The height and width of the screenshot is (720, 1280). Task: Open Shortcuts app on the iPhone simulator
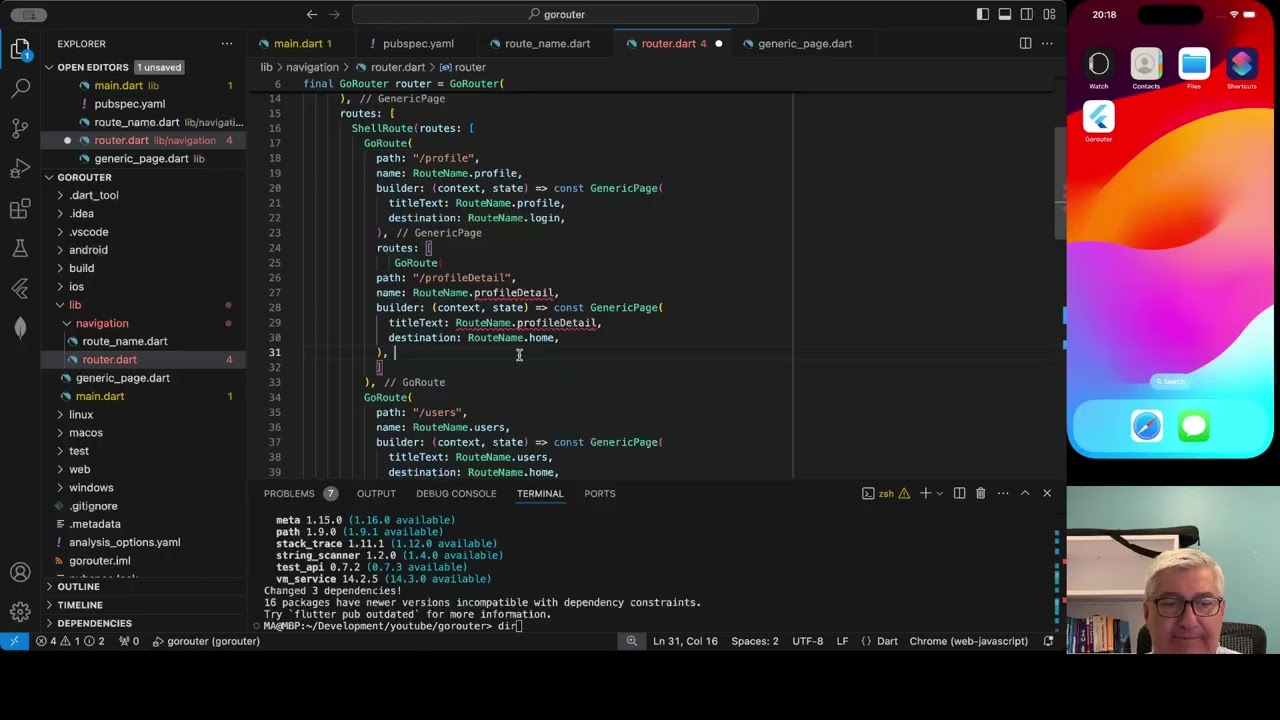pyautogui.click(x=1241, y=70)
